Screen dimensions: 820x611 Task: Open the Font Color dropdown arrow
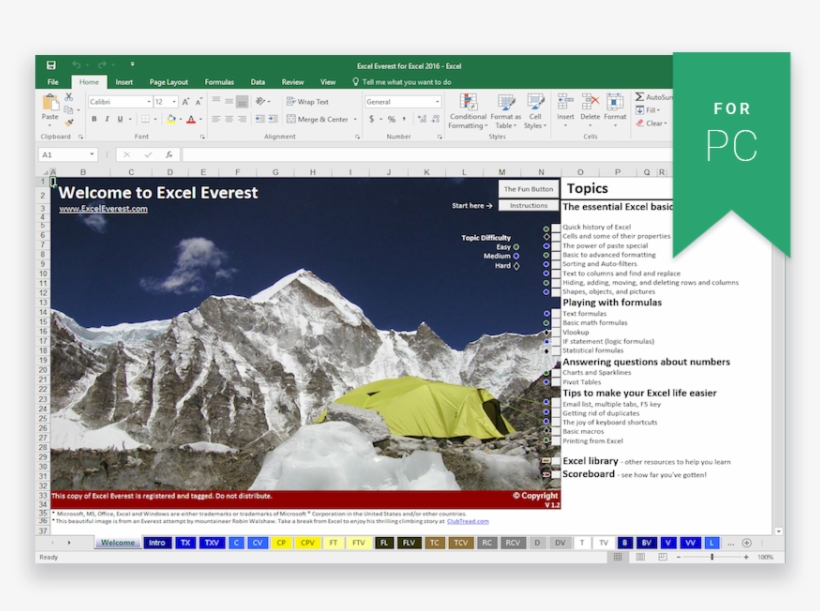click(x=199, y=119)
